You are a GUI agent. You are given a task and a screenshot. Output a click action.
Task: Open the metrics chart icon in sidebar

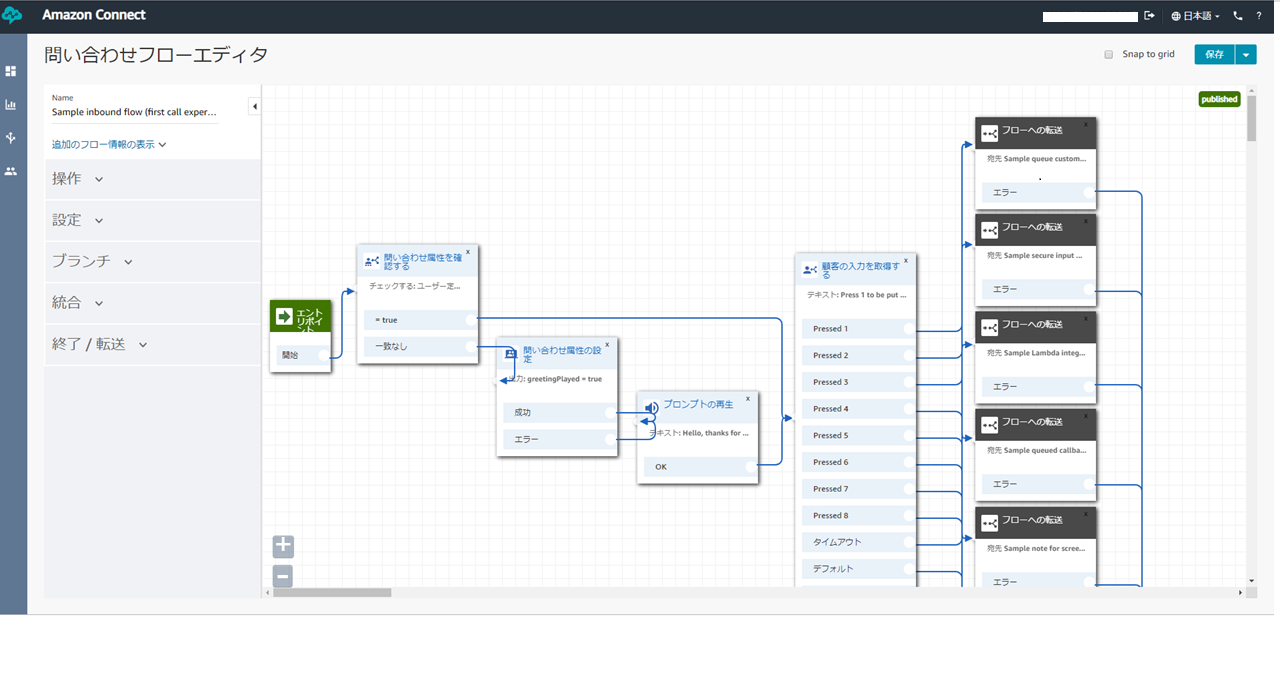11,104
